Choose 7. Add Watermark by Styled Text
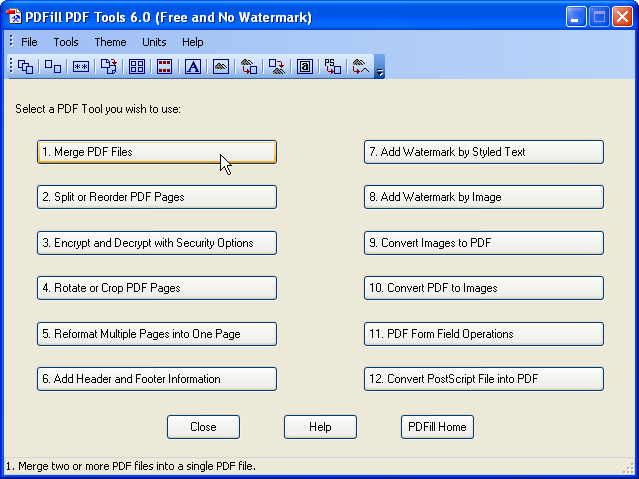 coord(484,152)
